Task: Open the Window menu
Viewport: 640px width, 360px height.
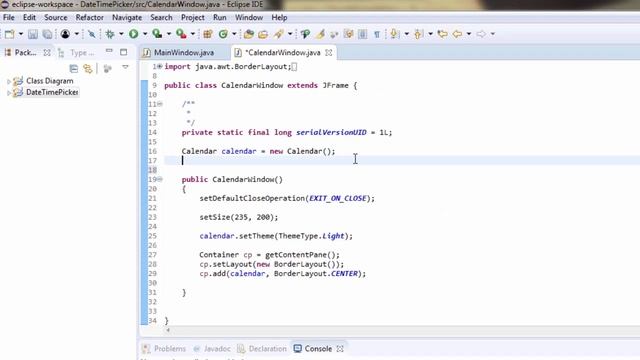Action: 249,18
